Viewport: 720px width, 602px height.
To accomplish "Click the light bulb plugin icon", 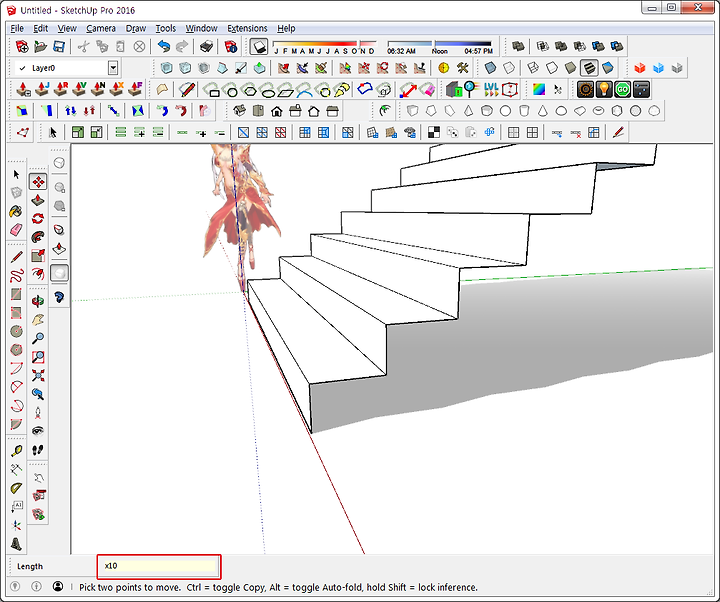I will 604,90.
